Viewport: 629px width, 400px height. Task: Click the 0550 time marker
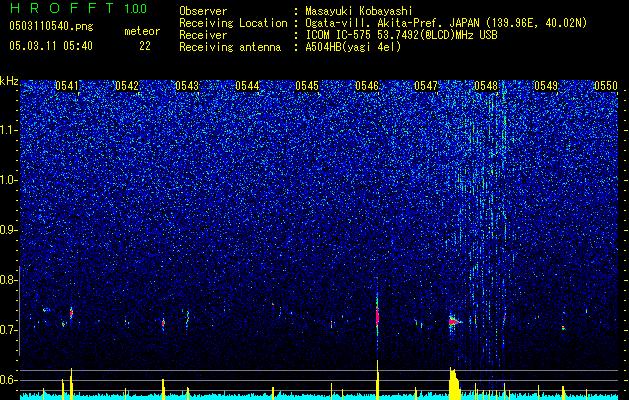(x=606, y=86)
